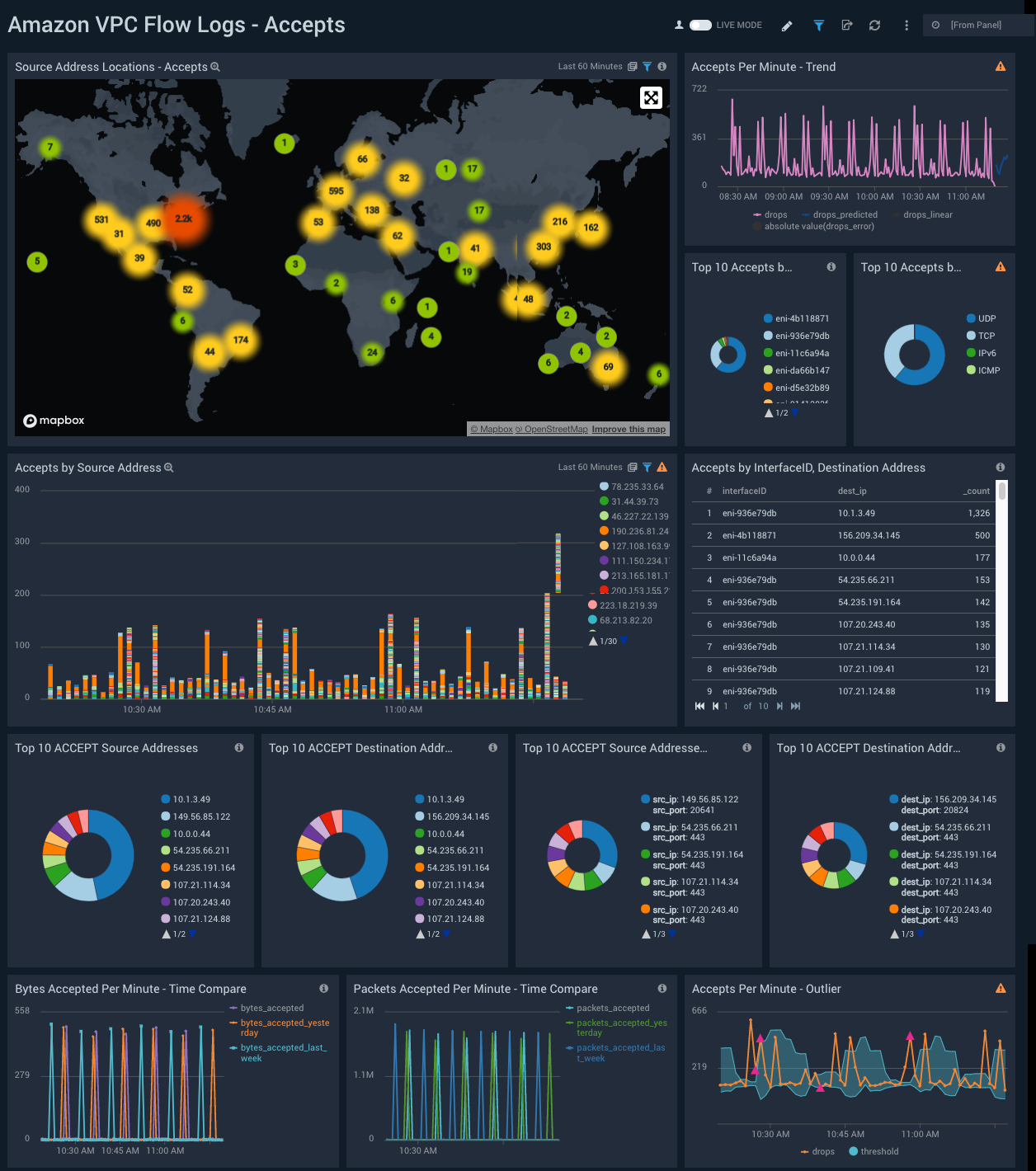Refresh the dashboard with the refresh icon

click(874, 26)
